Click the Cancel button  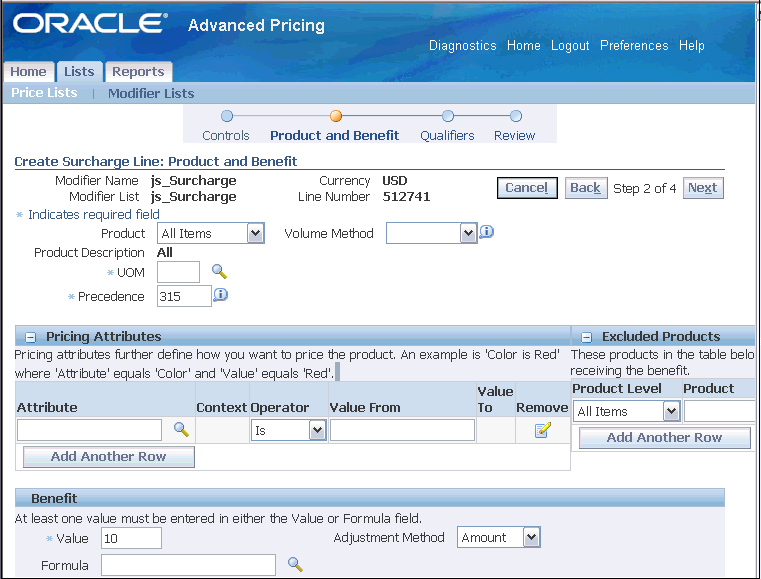click(527, 188)
